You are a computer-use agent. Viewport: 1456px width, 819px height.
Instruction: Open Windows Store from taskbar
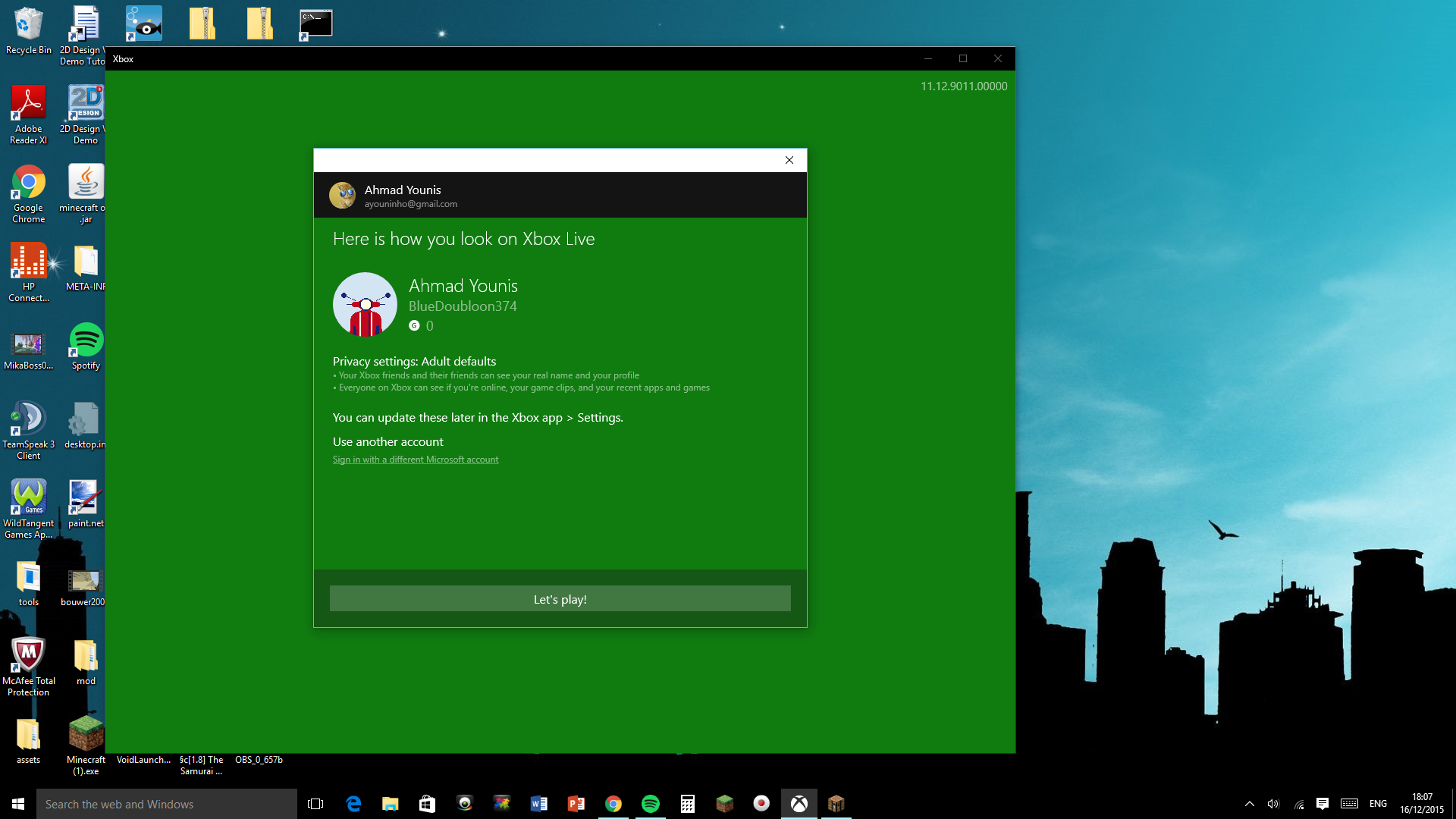point(428,804)
